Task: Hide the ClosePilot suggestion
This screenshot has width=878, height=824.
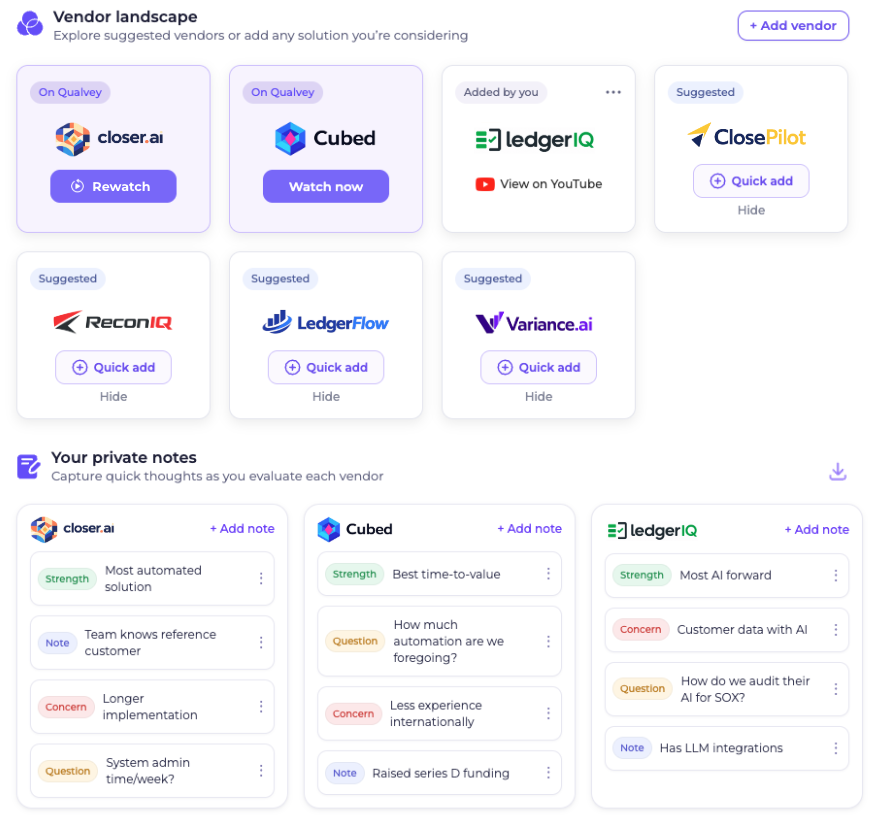Action: 751,210
